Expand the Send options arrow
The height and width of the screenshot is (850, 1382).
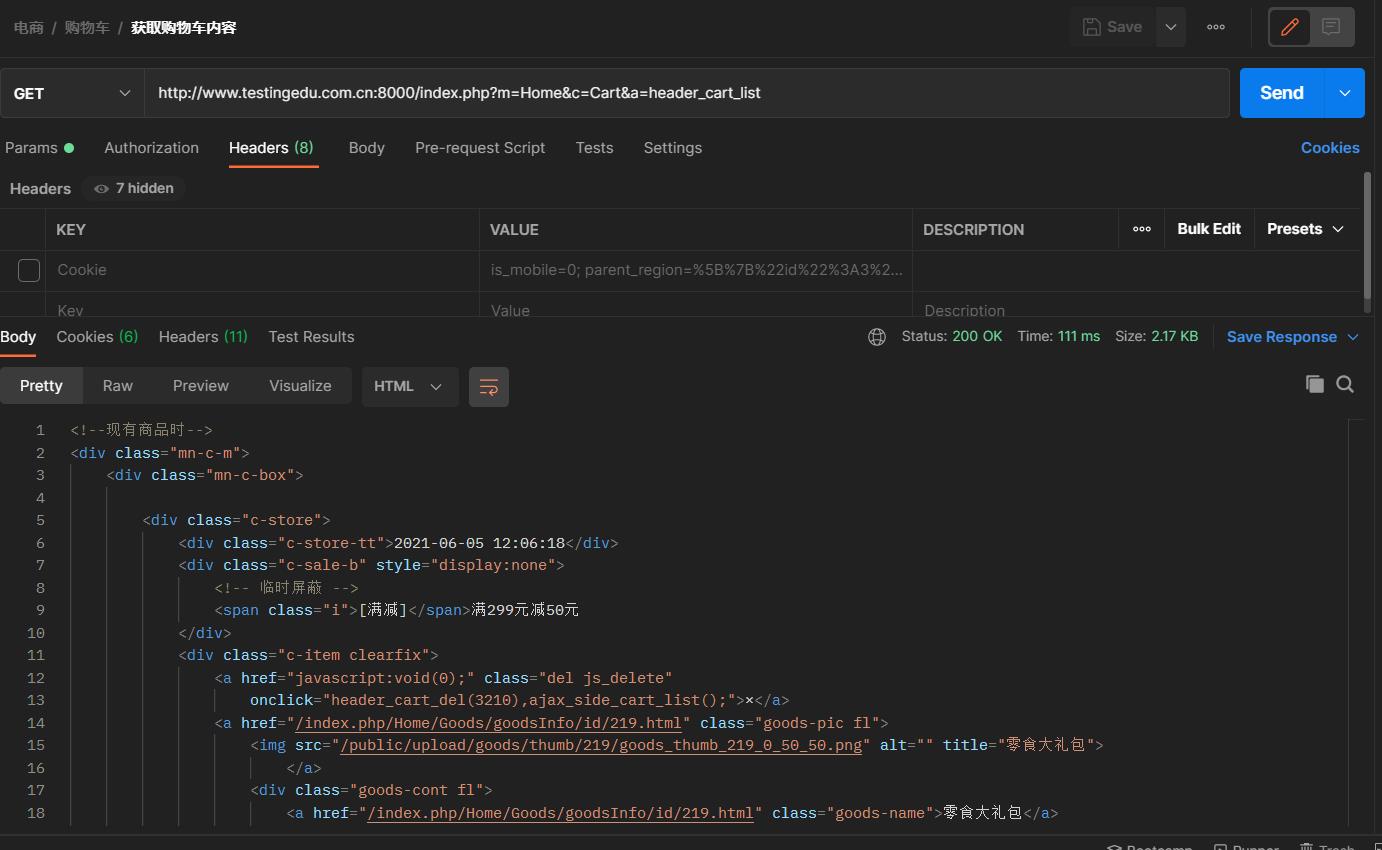[1345, 93]
